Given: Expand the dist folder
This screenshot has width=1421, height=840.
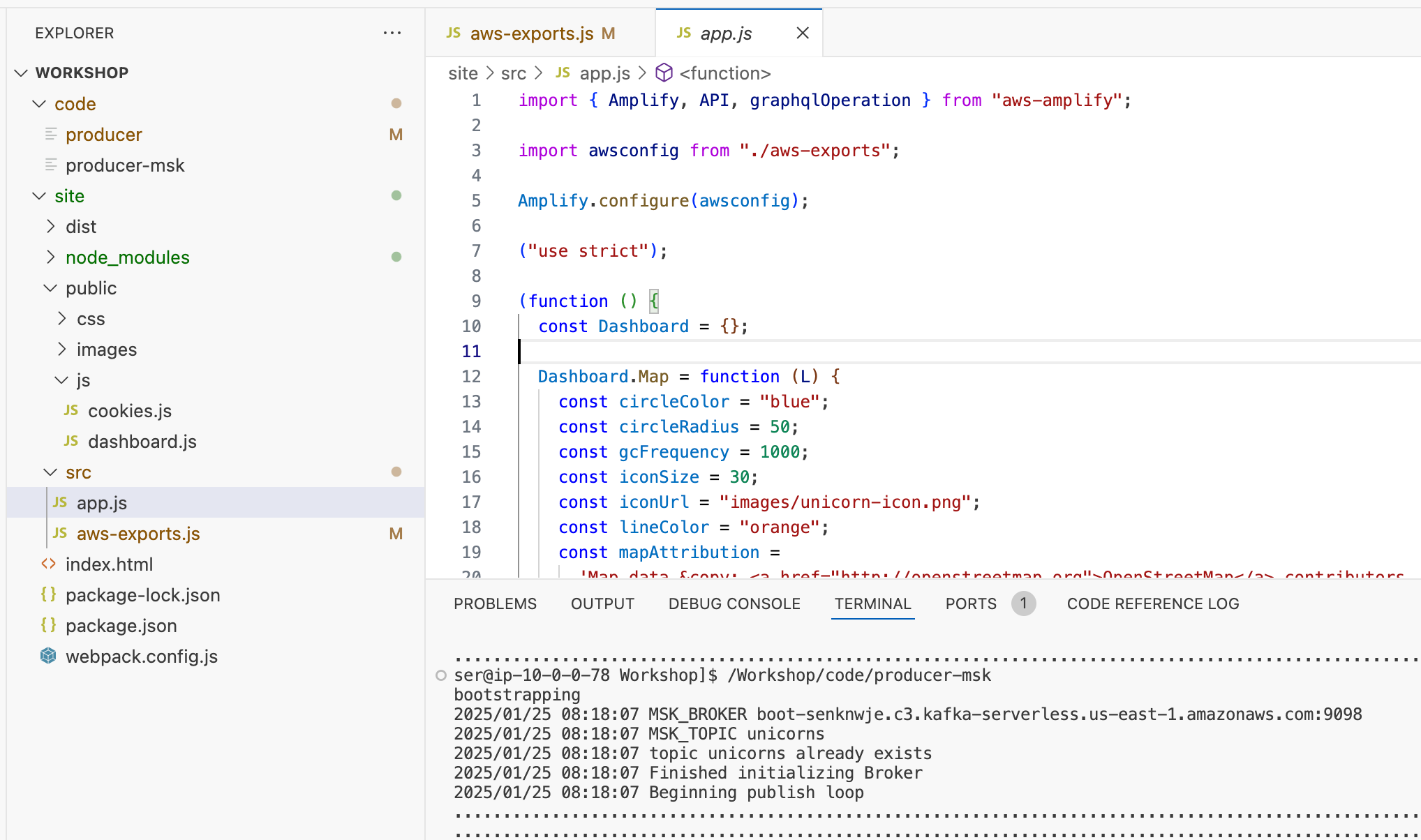Looking at the screenshot, I should [x=50, y=226].
